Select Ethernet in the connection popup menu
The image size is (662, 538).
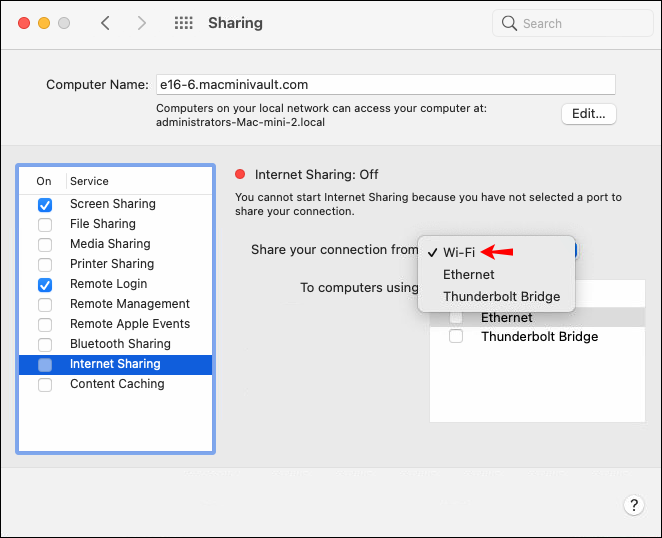tap(469, 274)
